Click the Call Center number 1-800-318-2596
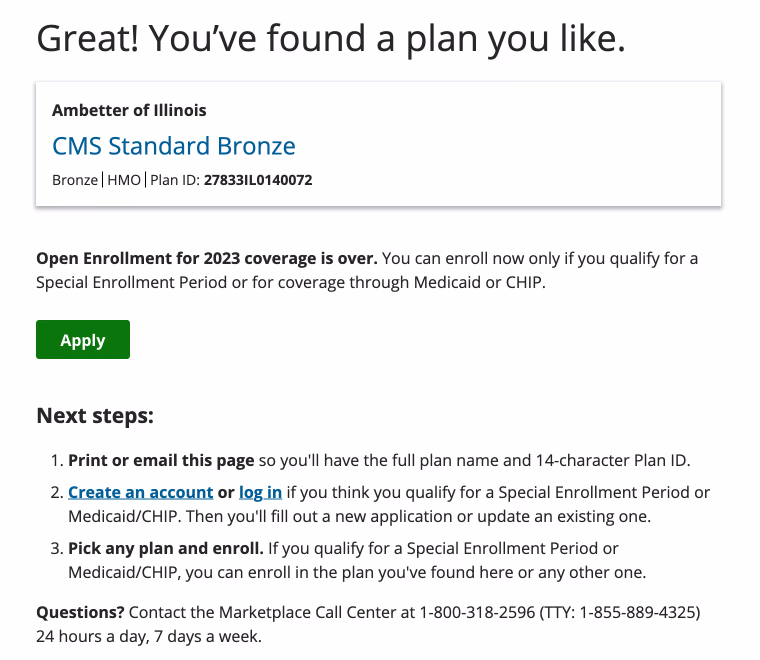 tap(473, 611)
